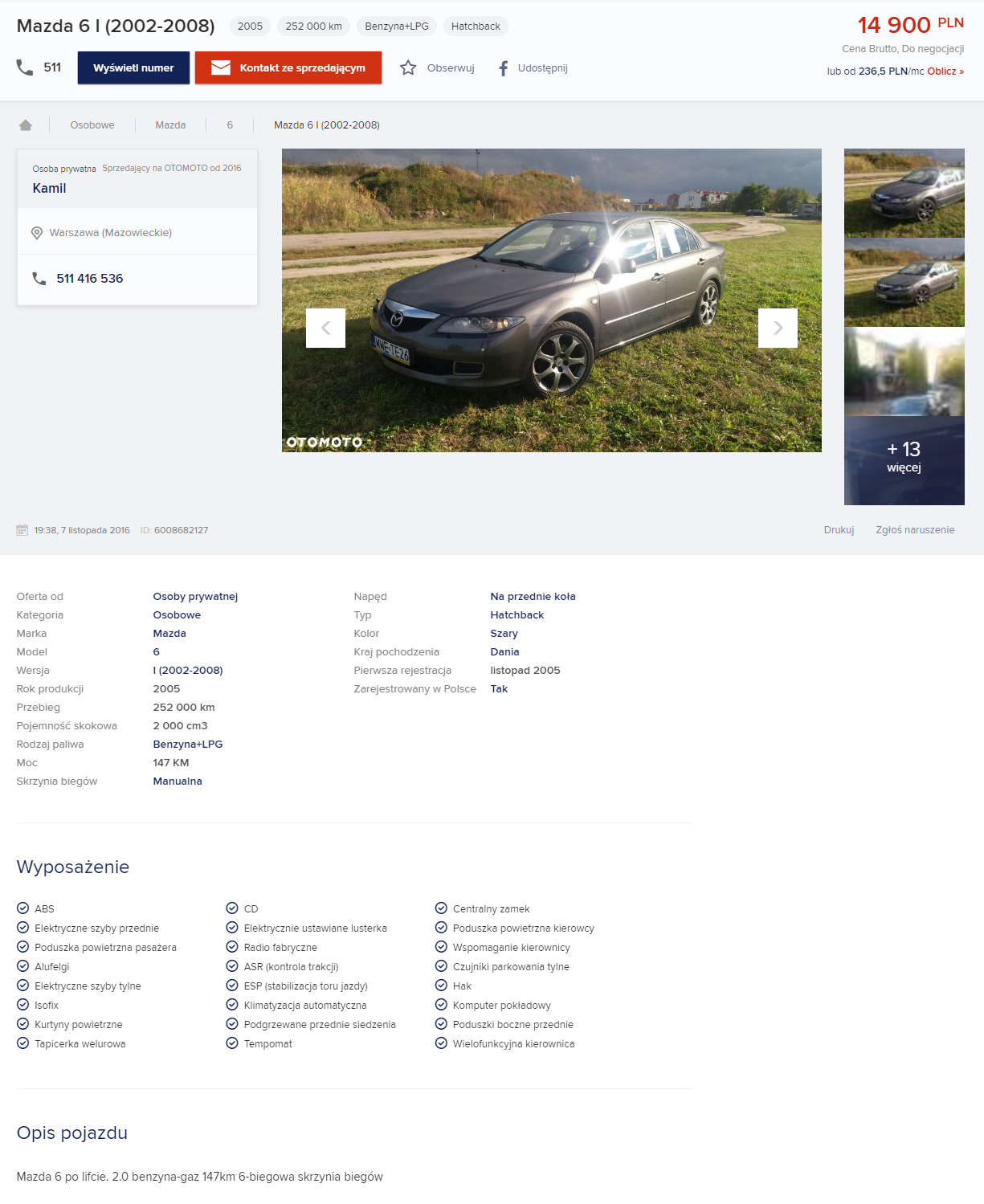Viewport: 984px width, 1204px height.
Task: Click phone icon beside 511 416 536
Action: click(x=39, y=279)
